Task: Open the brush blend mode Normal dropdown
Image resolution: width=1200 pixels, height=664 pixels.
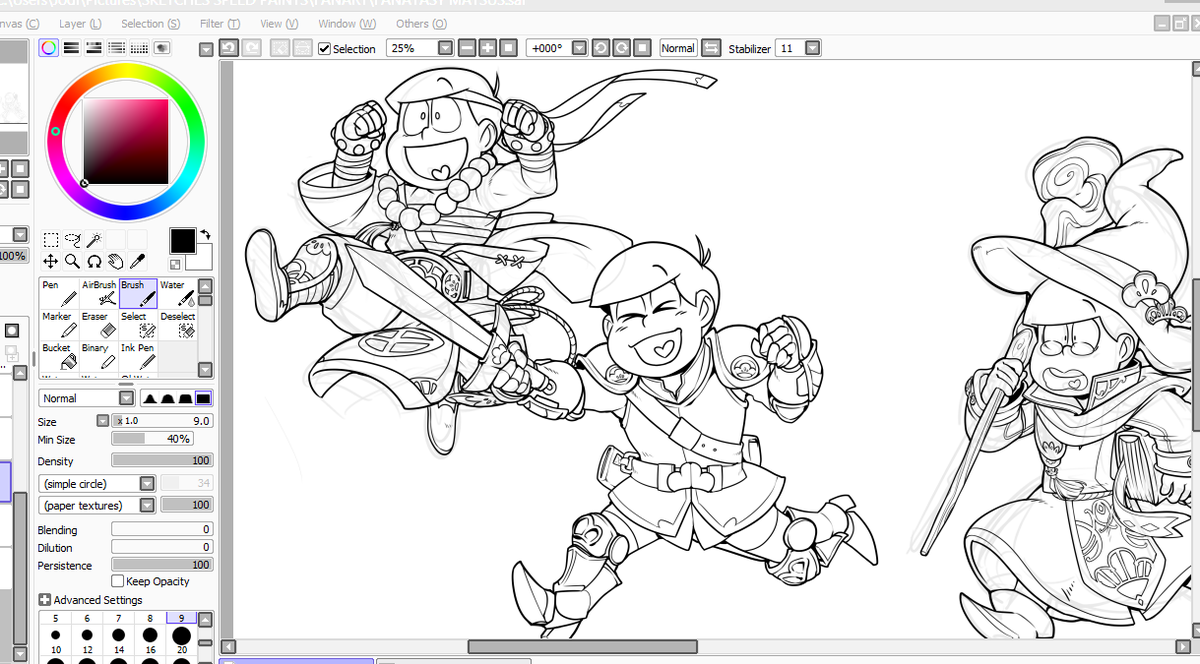Action: (x=127, y=398)
